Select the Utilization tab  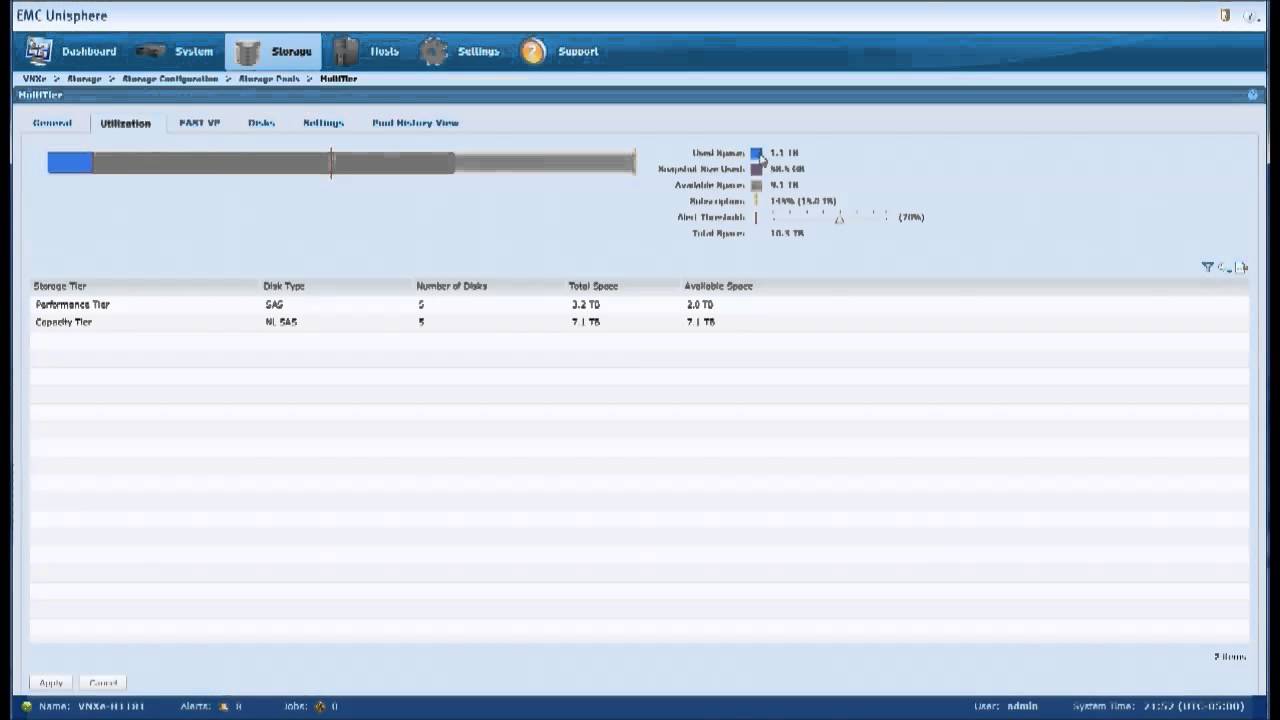[125, 123]
